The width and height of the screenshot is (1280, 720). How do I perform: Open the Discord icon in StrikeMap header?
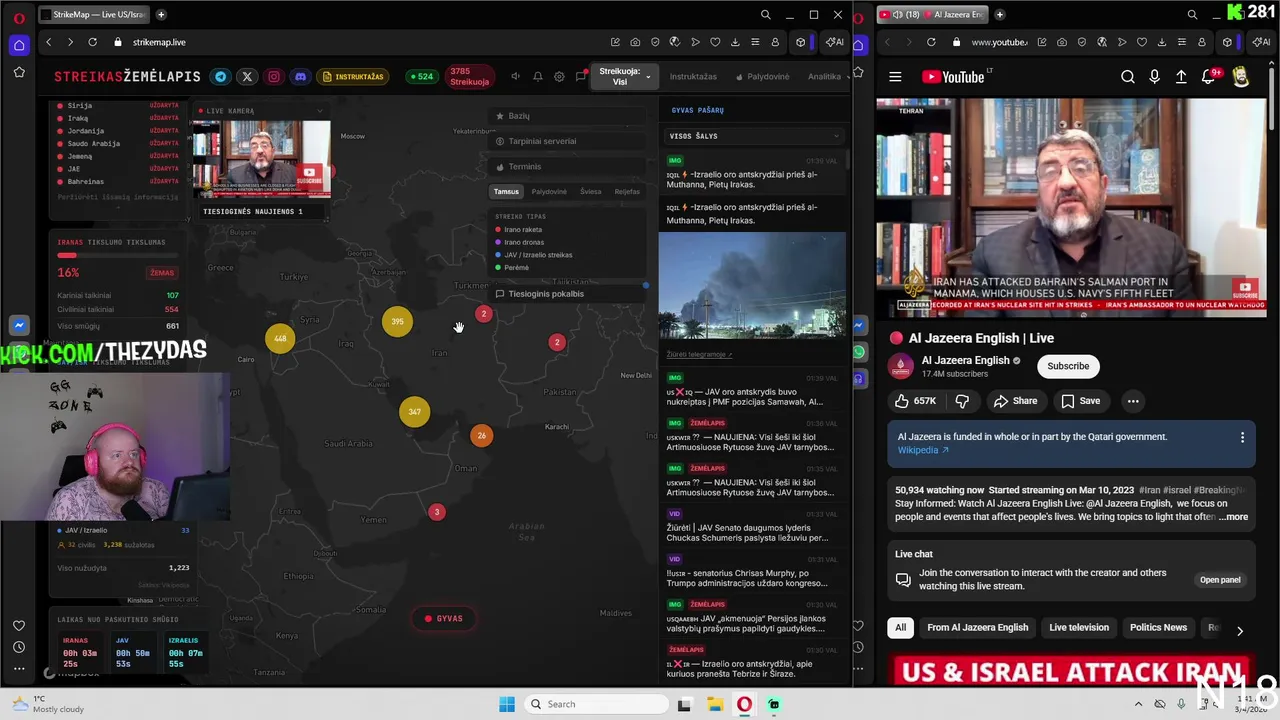300,77
